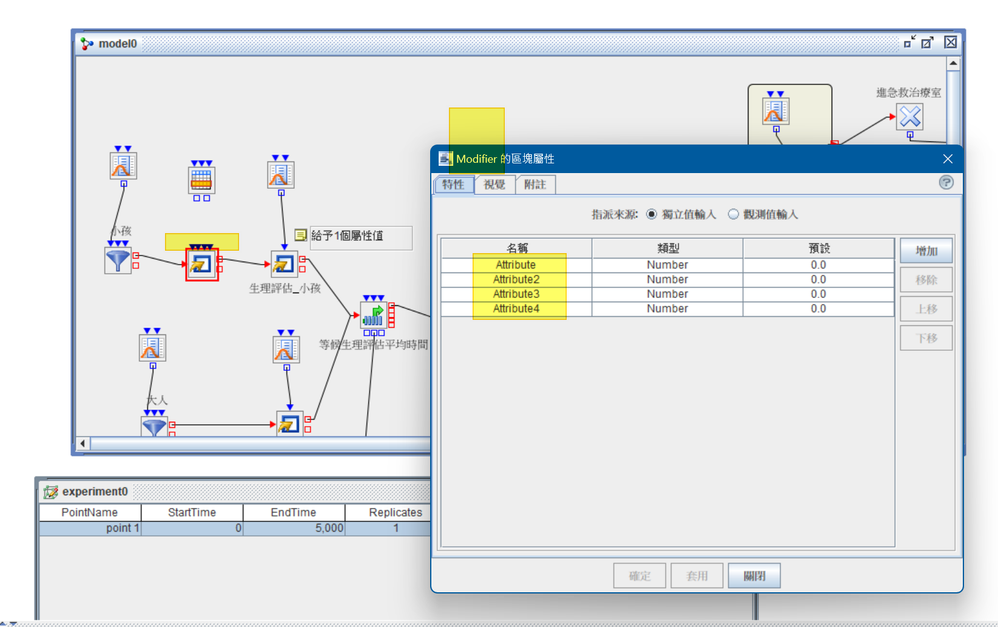This screenshot has width=998, height=627.
Task: Click the PointName column header
Action: (x=90, y=512)
